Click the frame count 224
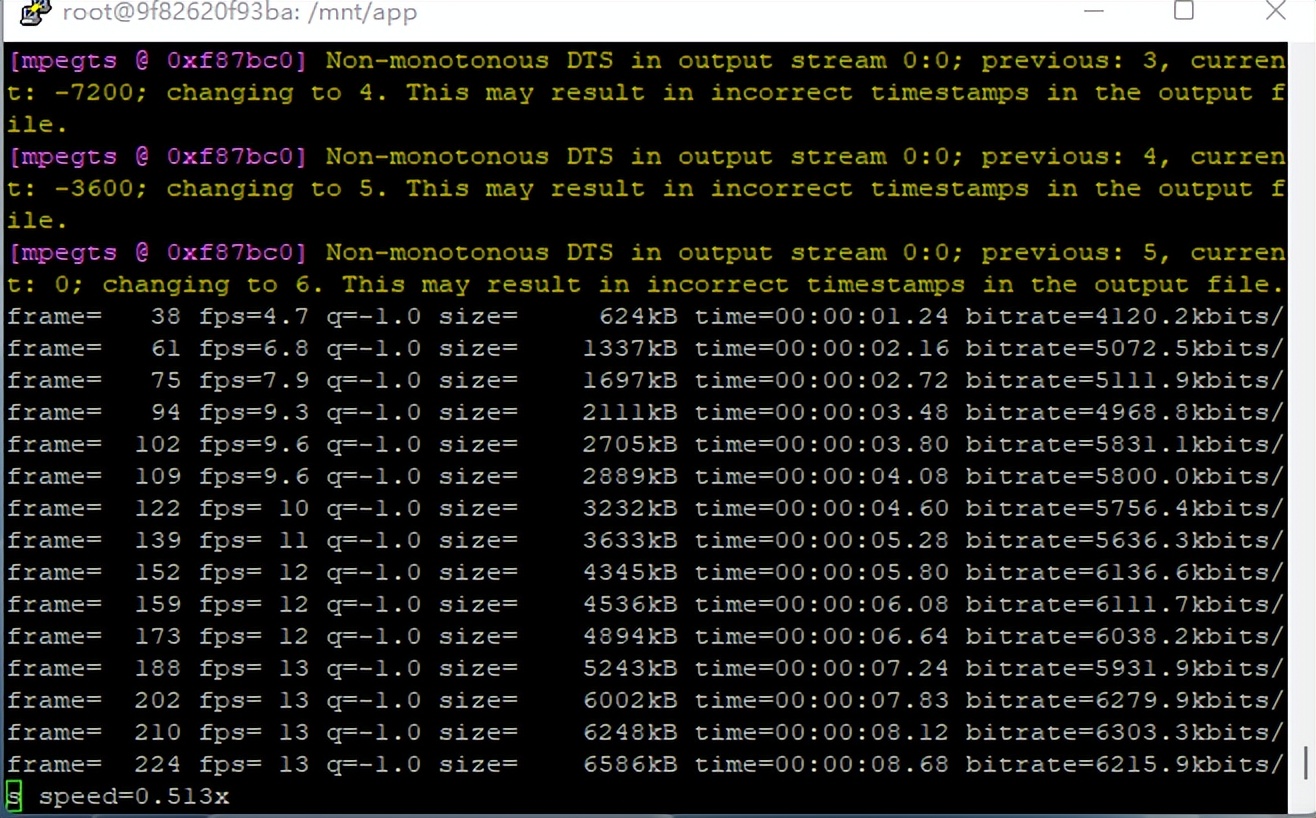This screenshot has width=1316, height=818. pos(158,765)
